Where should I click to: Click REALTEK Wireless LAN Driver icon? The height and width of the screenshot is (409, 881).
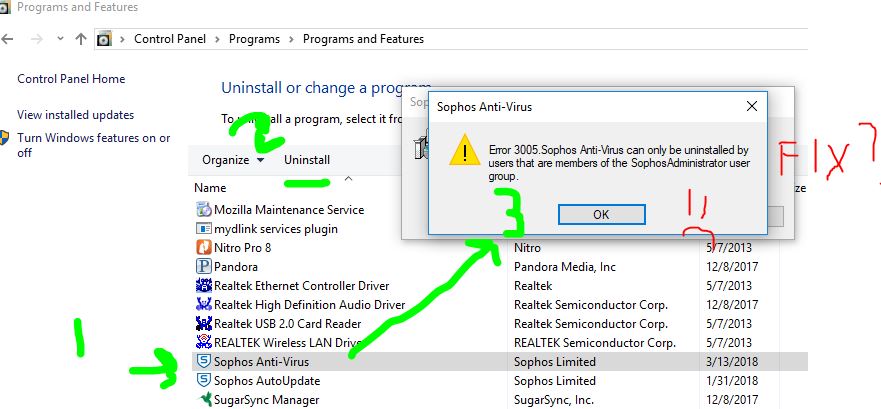203,342
